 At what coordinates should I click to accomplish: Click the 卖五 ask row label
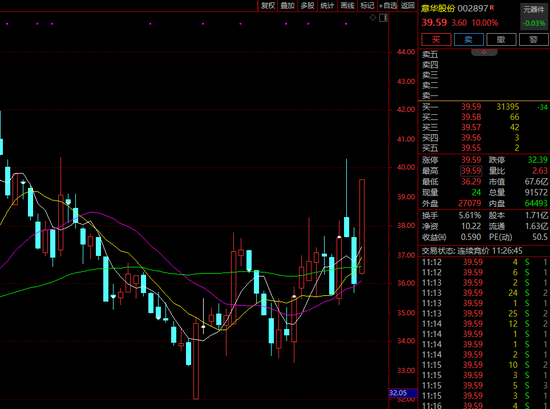point(430,54)
